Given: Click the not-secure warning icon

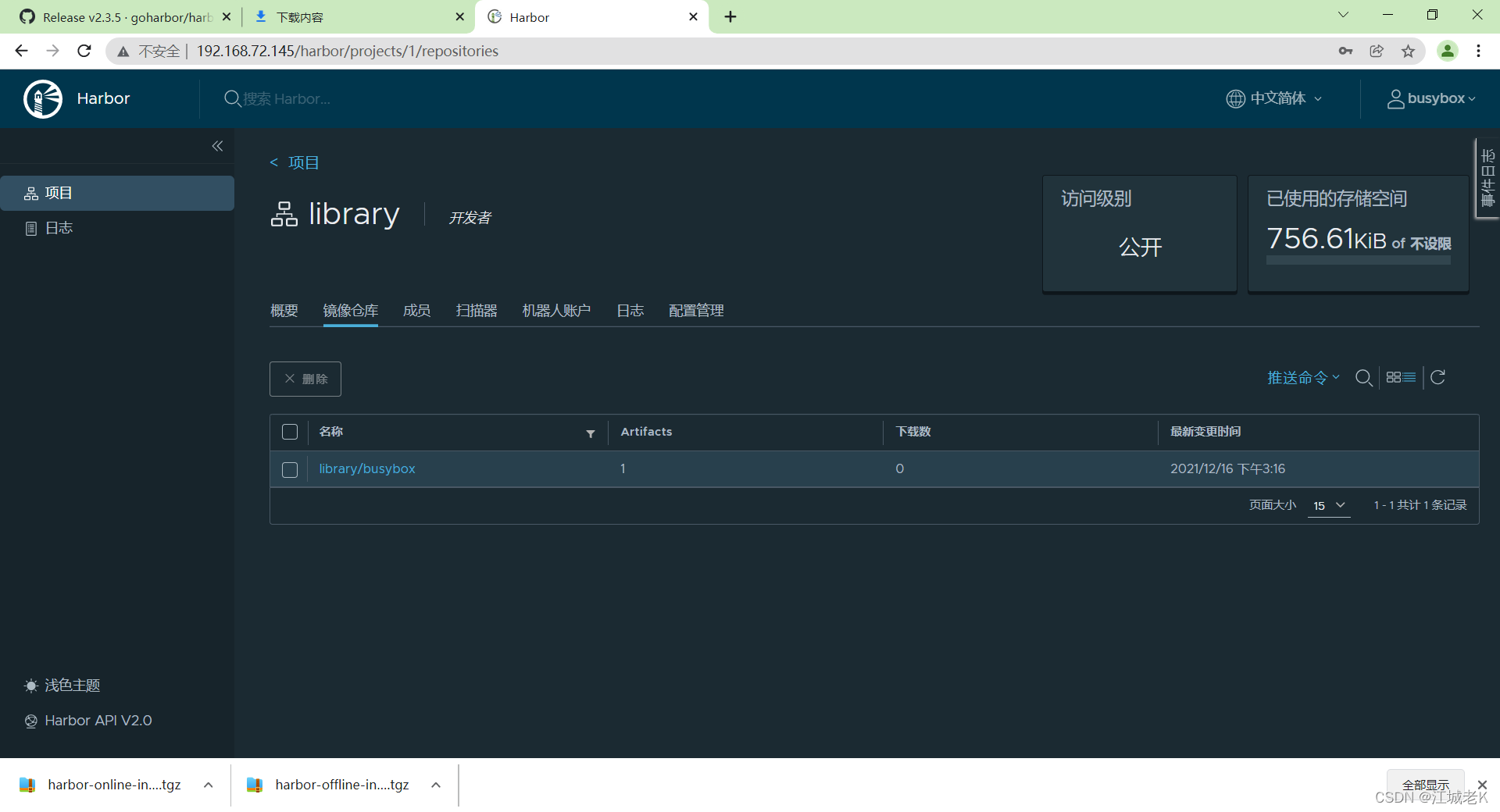Looking at the screenshot, I should (123, 52).
